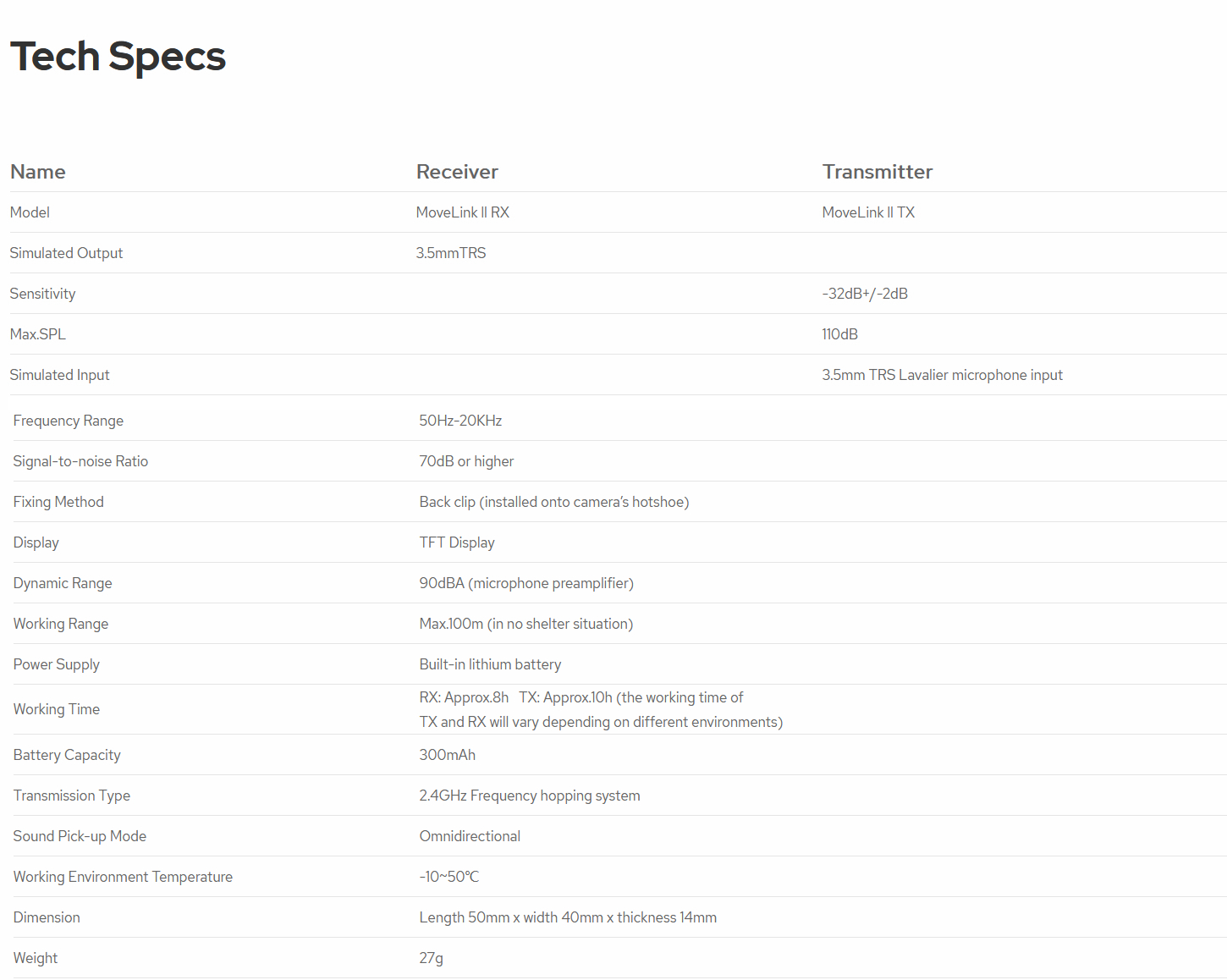Click the TFT Display value
This screenshot has height=980, width=1227.
click(x=457, y=542)
